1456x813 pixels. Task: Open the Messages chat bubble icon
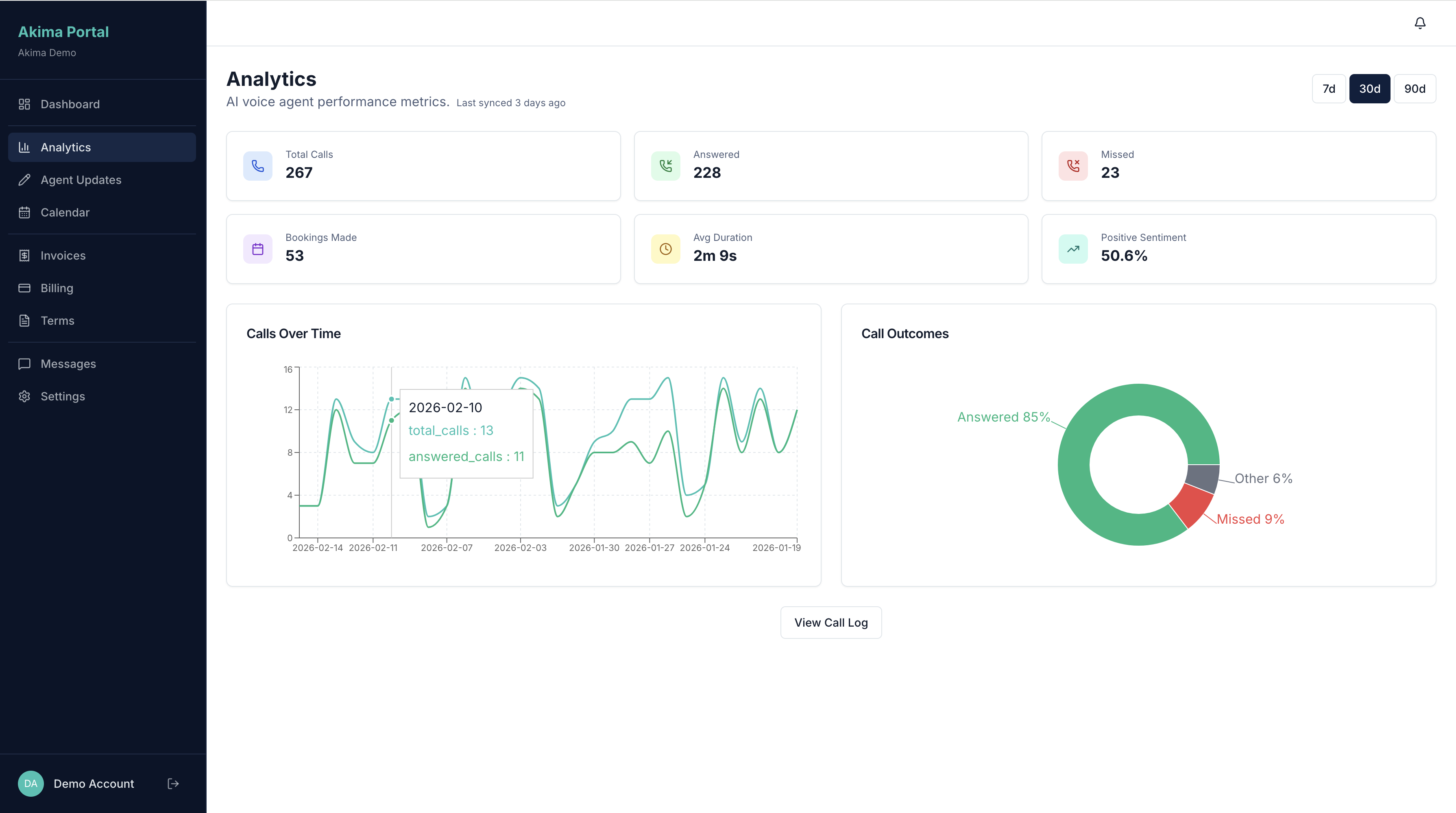coord(25,363)
